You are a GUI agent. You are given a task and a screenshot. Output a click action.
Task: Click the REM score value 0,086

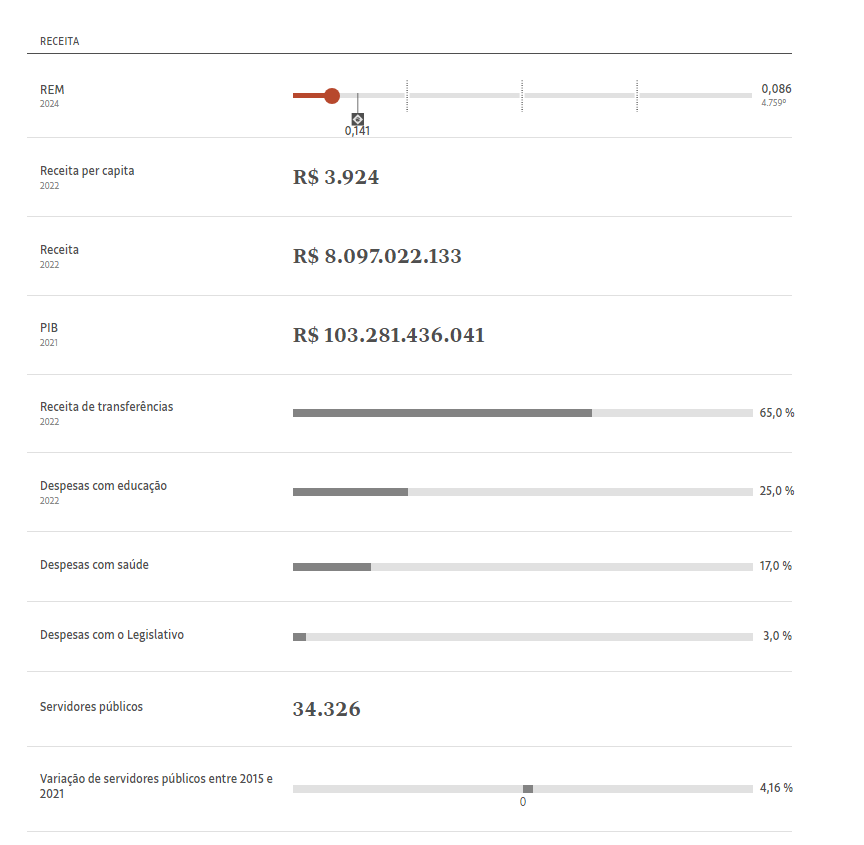click(x=776, y=89)
